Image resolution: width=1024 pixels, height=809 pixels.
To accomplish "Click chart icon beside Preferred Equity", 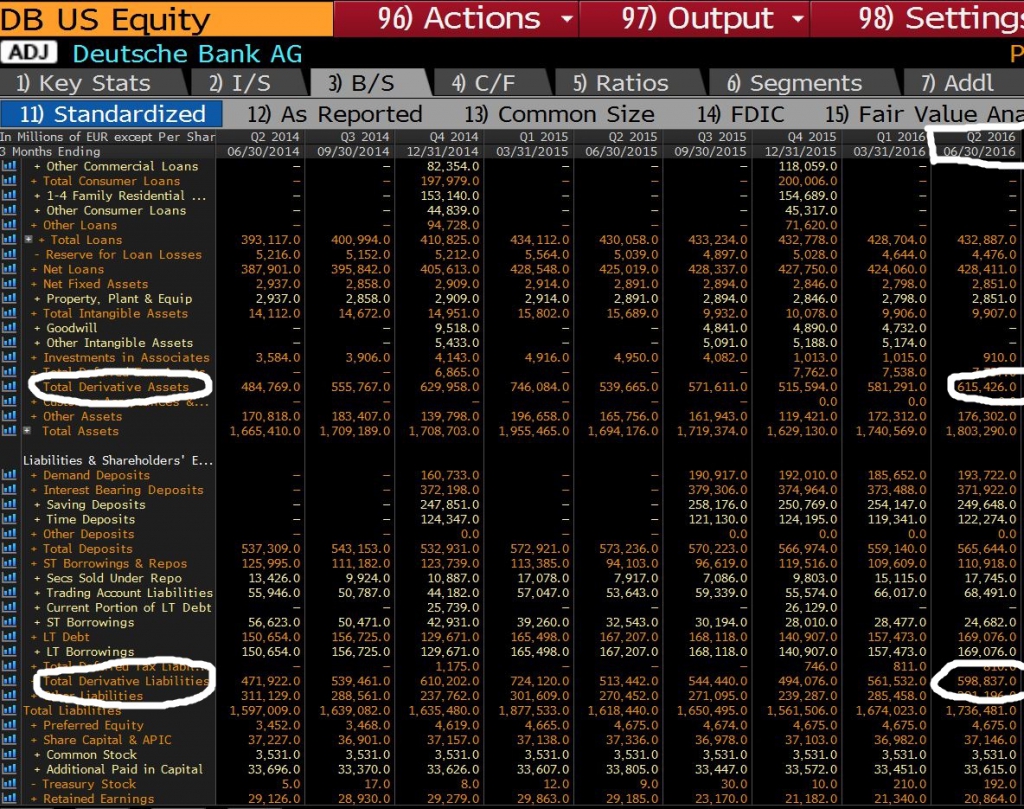I will tap(9, 725).
